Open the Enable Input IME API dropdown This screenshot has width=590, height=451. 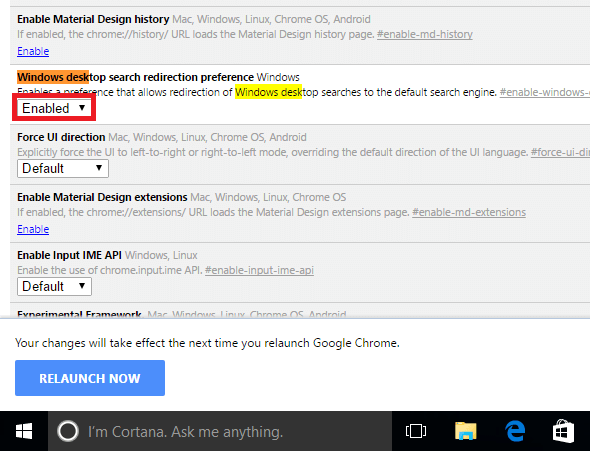pyautogui.click(x=54, y=286)
